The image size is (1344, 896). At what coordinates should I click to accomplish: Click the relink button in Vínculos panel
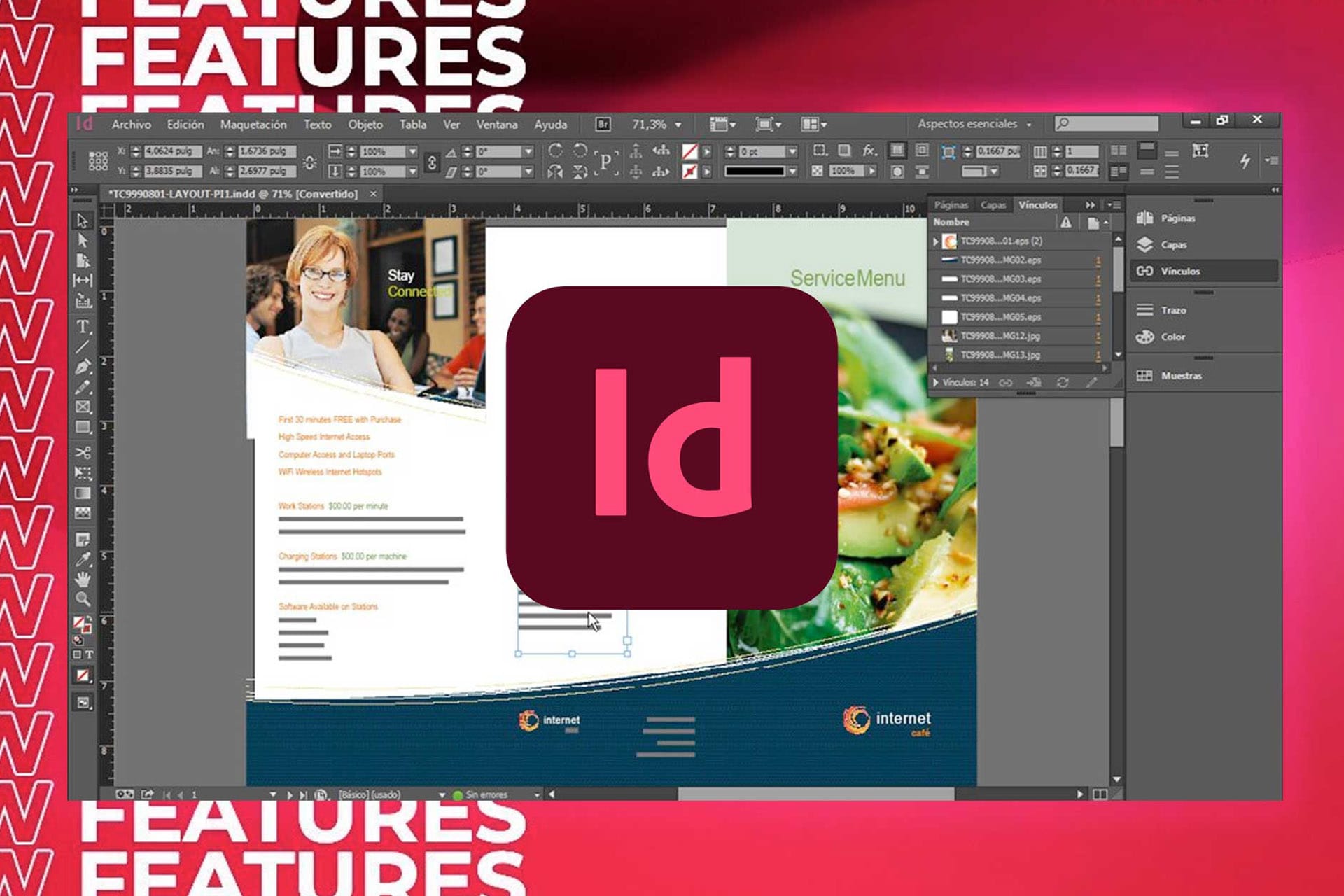1006,383
